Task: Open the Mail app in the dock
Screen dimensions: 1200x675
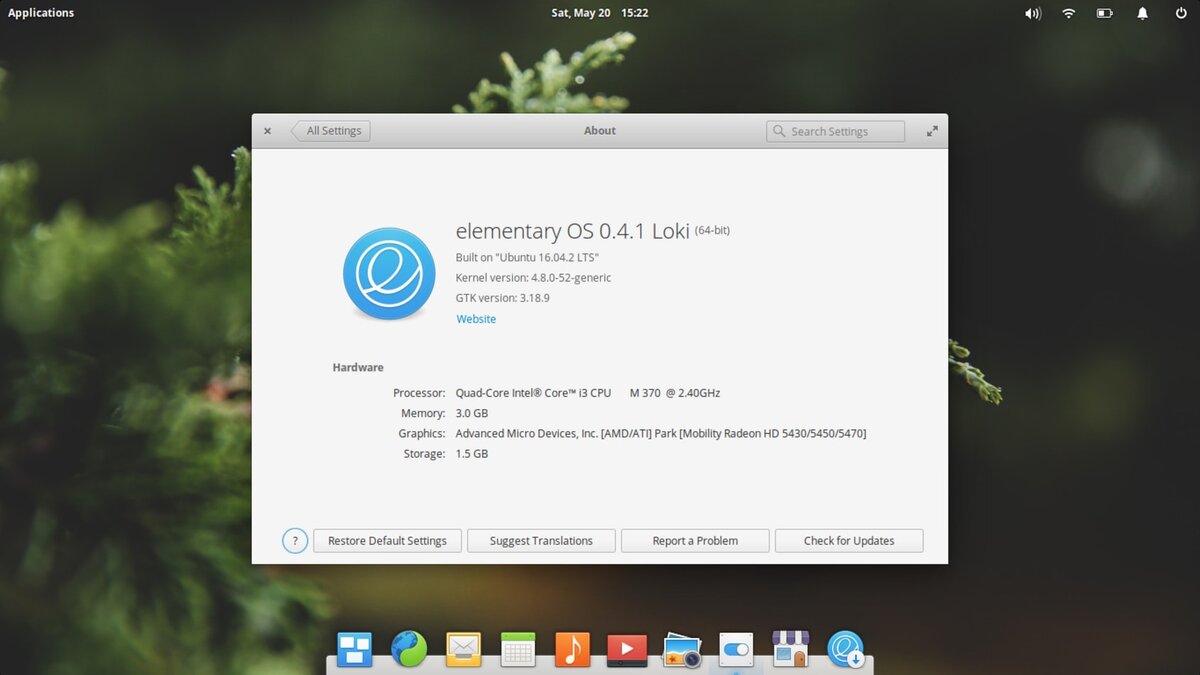Action: (x=463, y=650)
